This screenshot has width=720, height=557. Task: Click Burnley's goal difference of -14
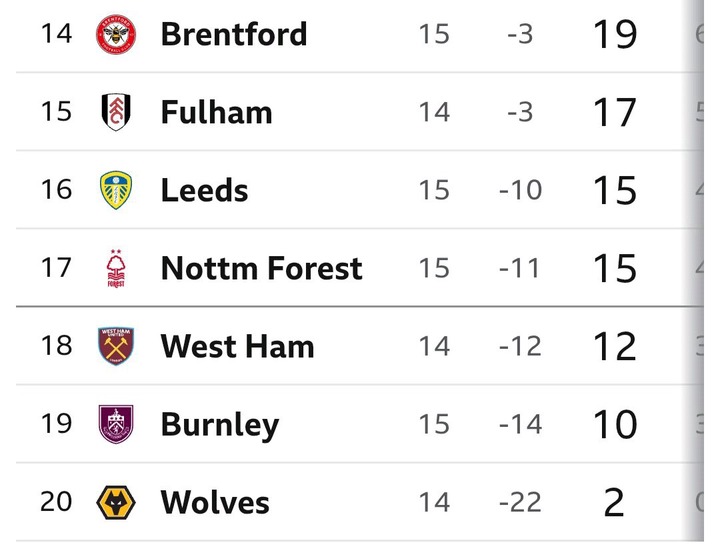519,424
